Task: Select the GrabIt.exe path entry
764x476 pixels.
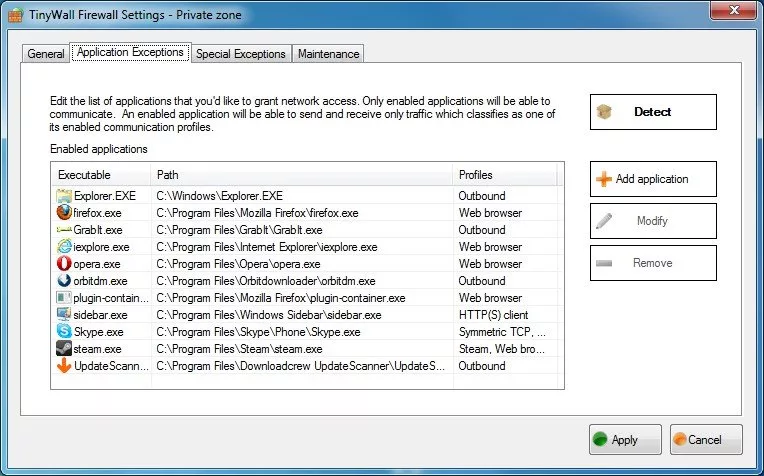Action: pyautogui.click(x=239, y=230)
